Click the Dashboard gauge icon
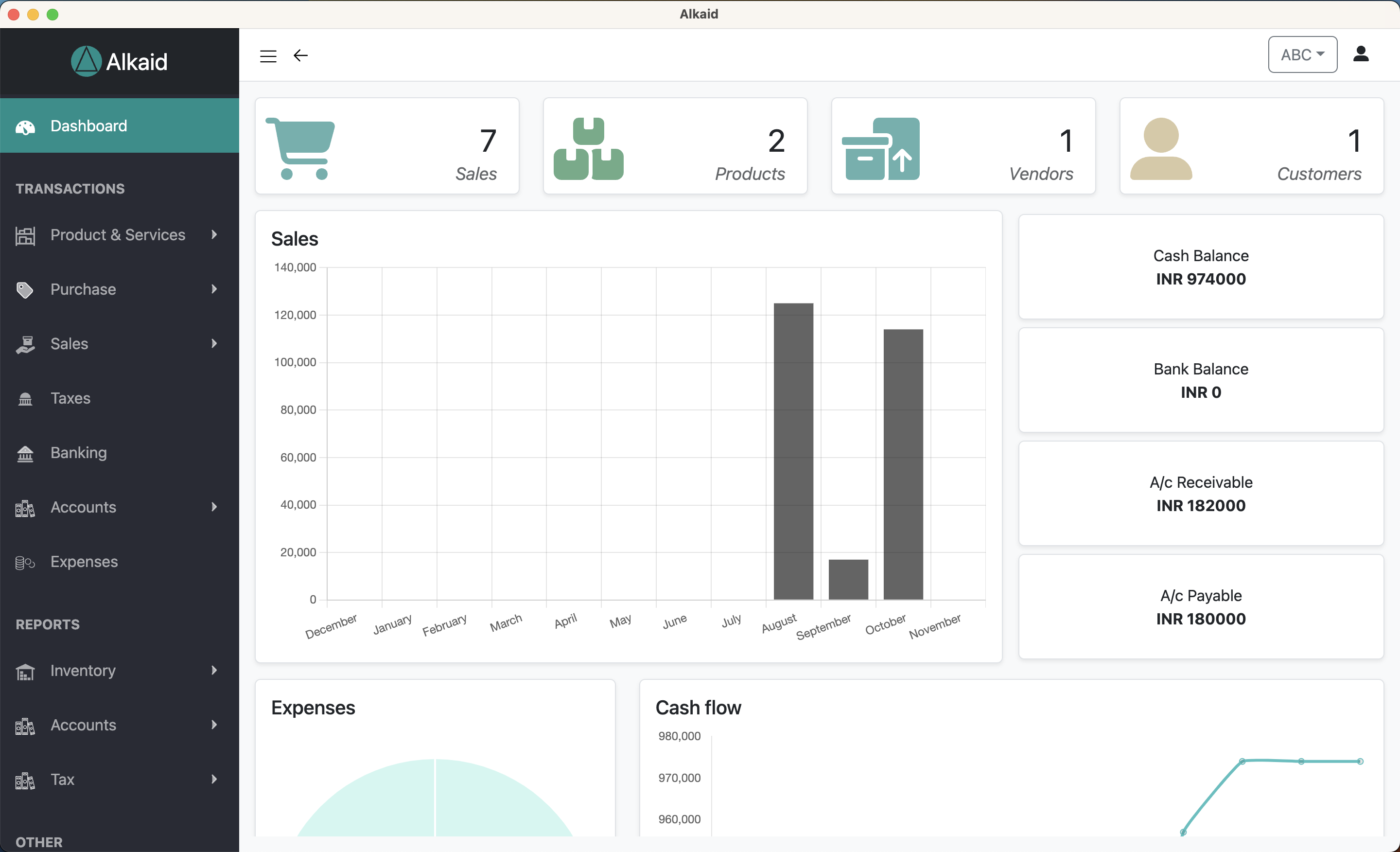This screenshot has width=1400, height=852. tap(25, 127)
